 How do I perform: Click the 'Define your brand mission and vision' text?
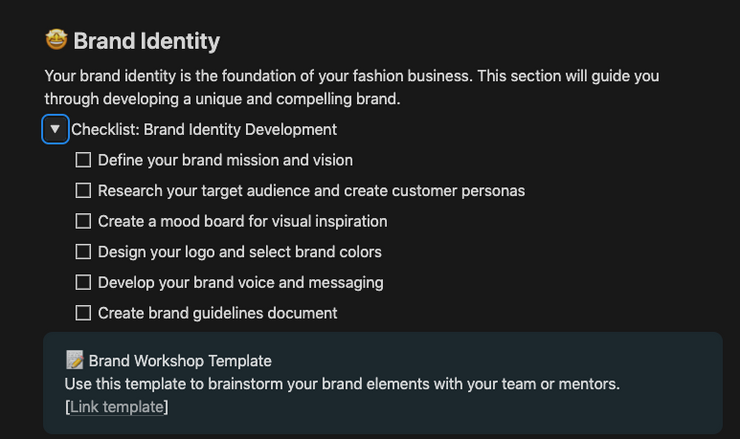(225, 160)
